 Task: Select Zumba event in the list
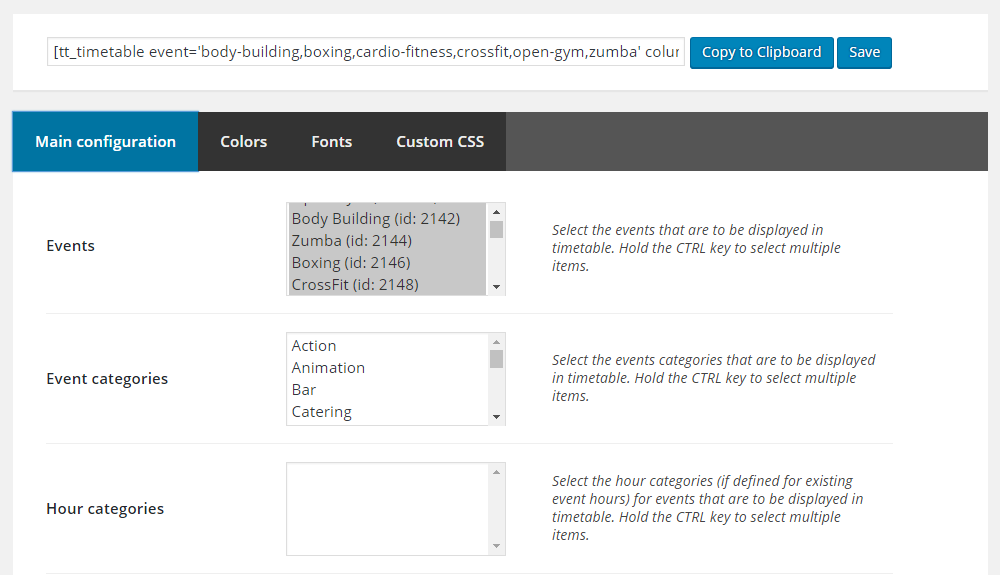pyautogui.click(x=351, y=241)
